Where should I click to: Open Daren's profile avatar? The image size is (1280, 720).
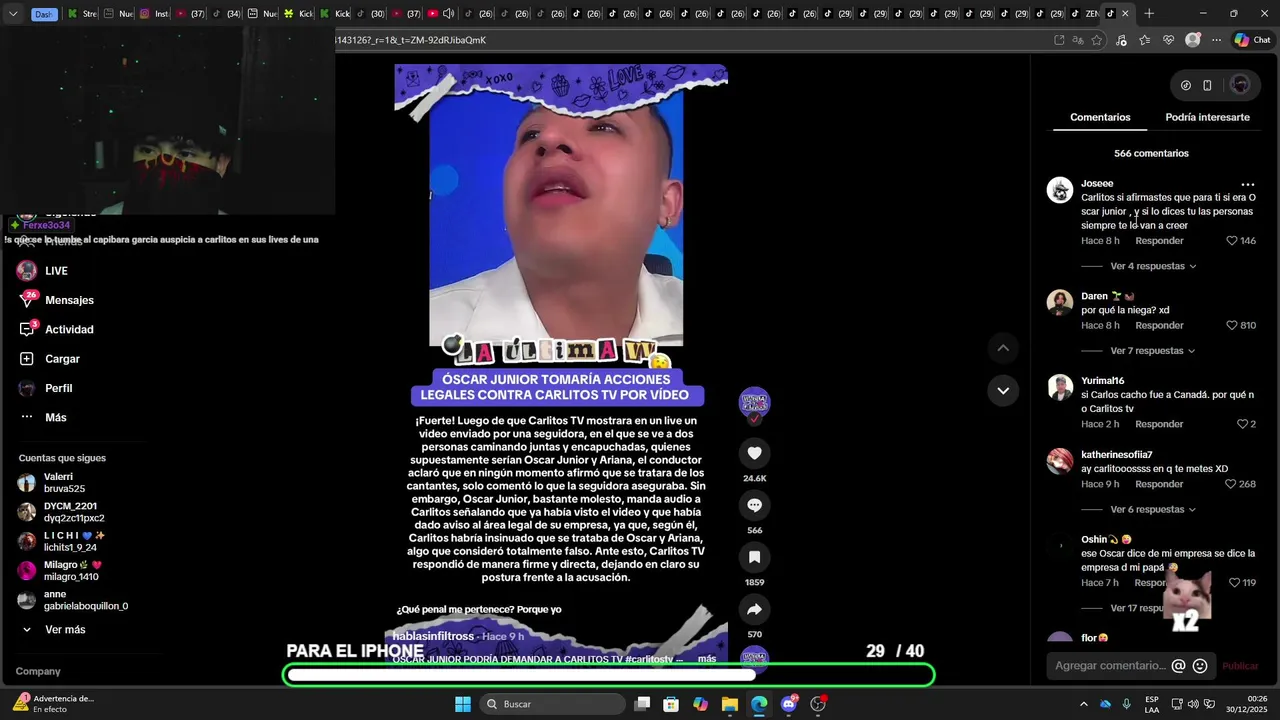pos(1060,302)
